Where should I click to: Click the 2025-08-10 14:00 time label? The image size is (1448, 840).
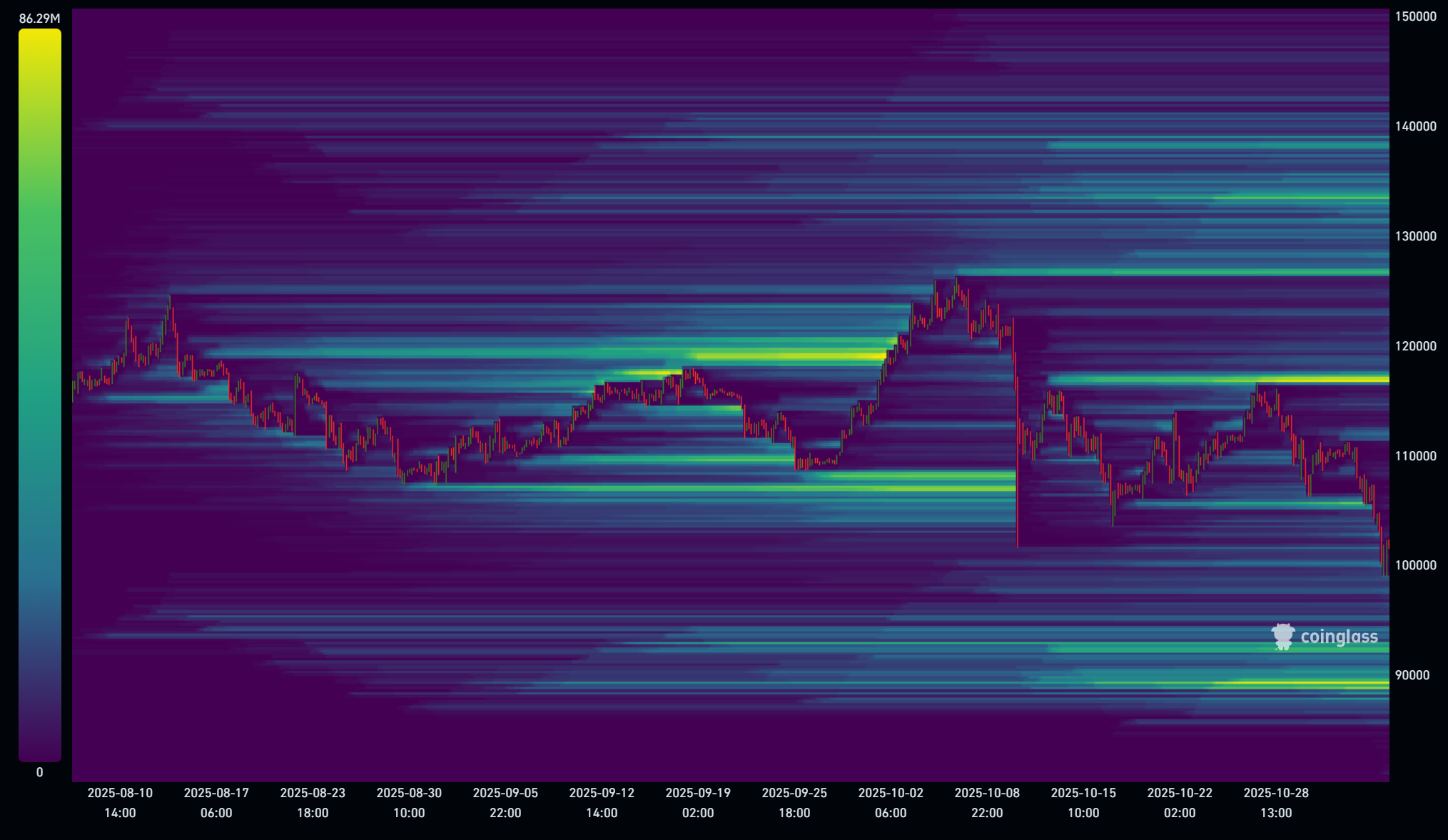click(x=120, y=802)
